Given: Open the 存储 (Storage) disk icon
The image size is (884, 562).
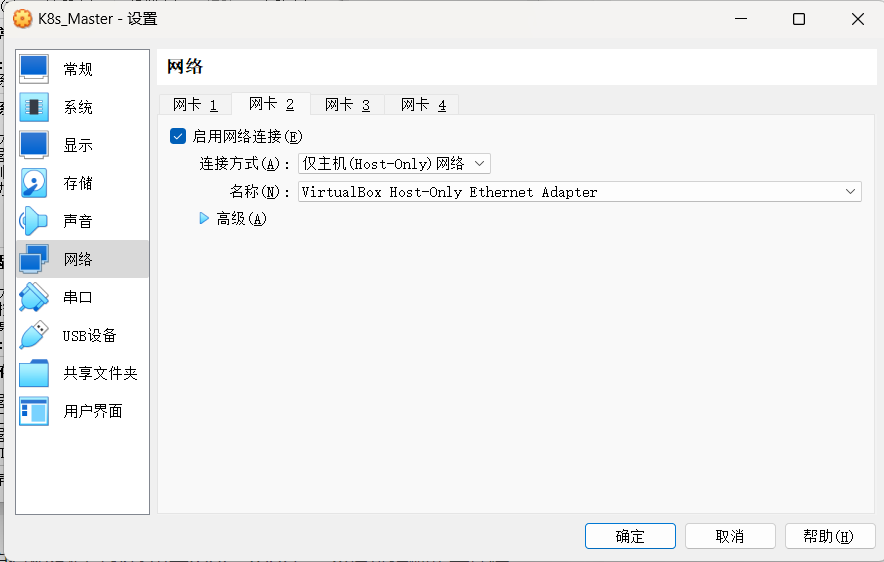Looking at the screenshot, I should pyautogui.click(x=34, y=183).
